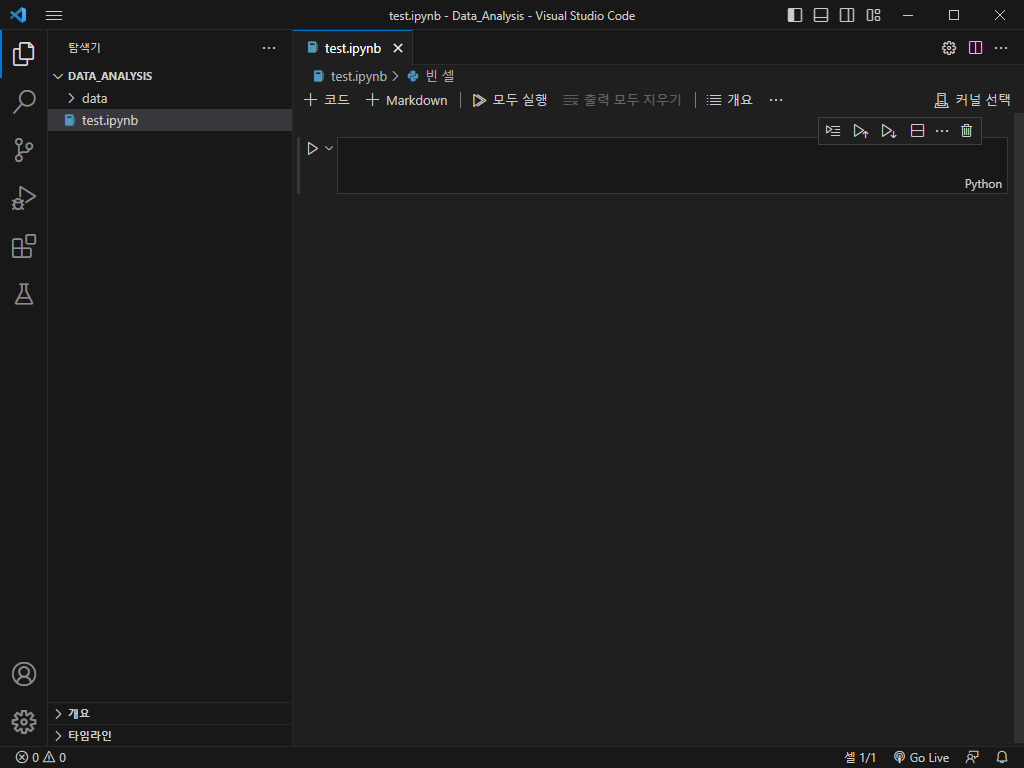Click 출력 모두 지우기 to clear outputs
The width and height of the screenshot is (1024, 768).
coord(622,100)
